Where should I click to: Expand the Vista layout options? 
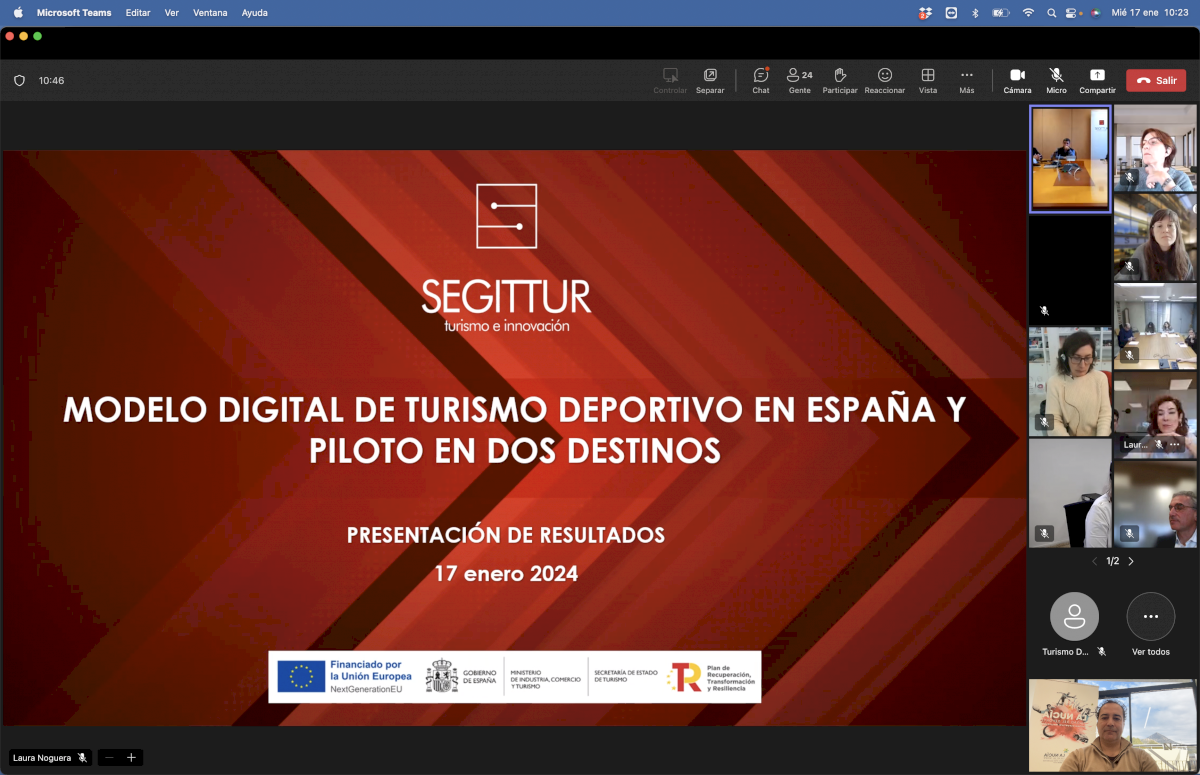[928, 76]
